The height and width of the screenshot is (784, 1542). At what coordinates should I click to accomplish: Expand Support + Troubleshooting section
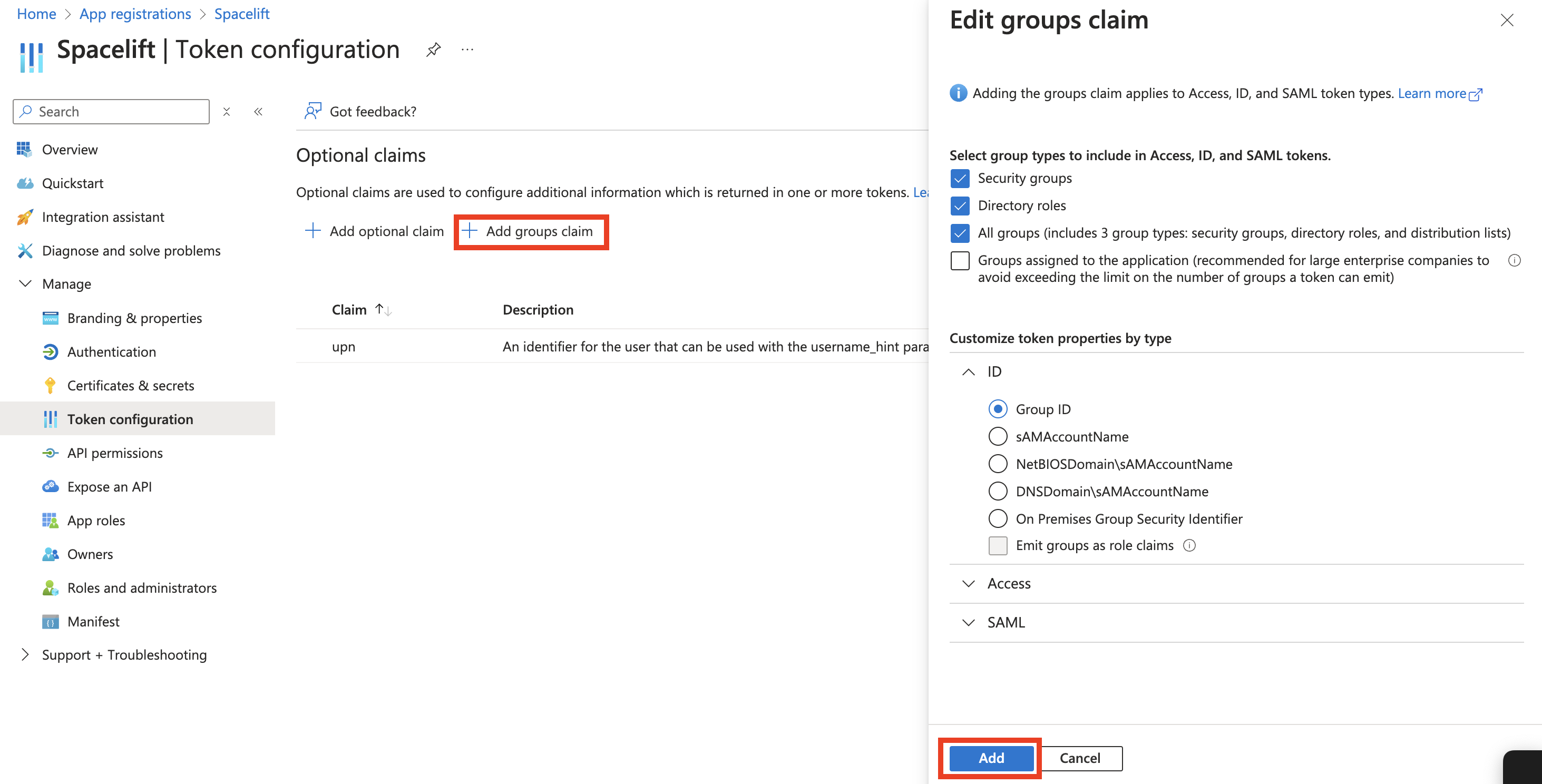25,655
